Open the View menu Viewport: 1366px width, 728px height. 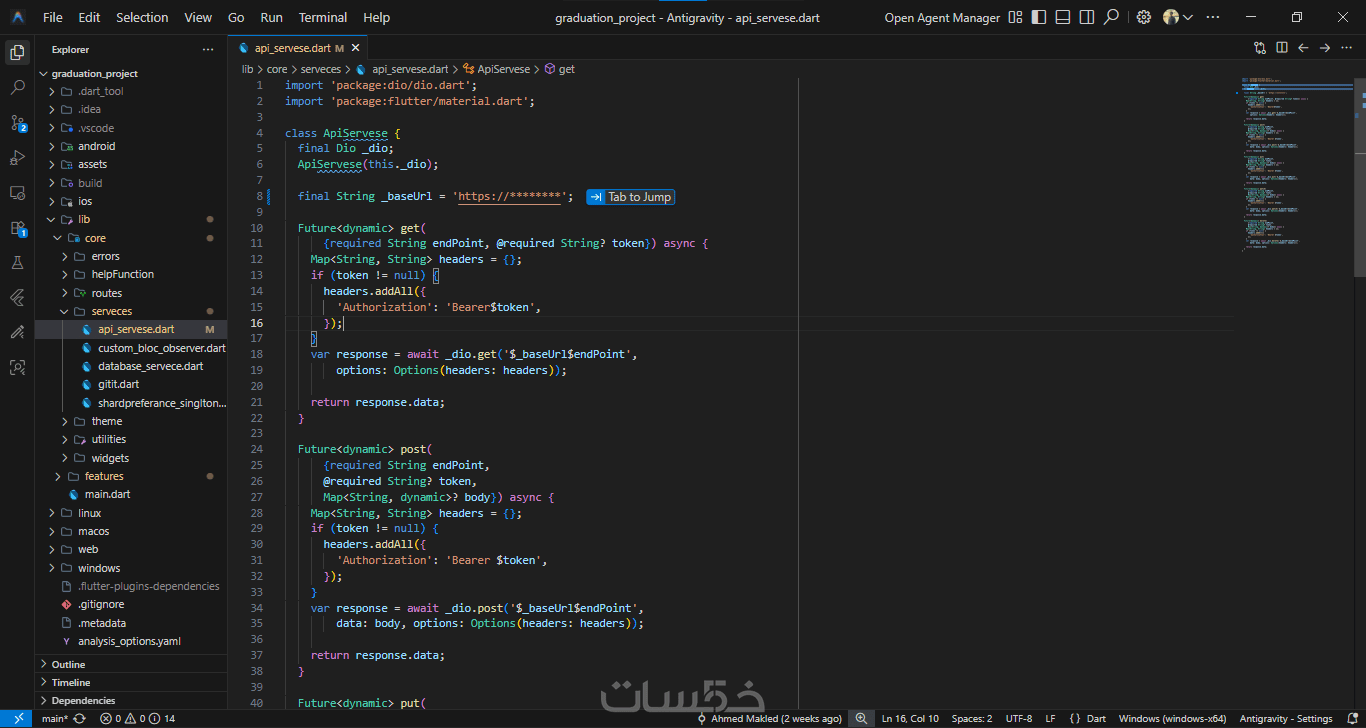click(x=198, y=17)
